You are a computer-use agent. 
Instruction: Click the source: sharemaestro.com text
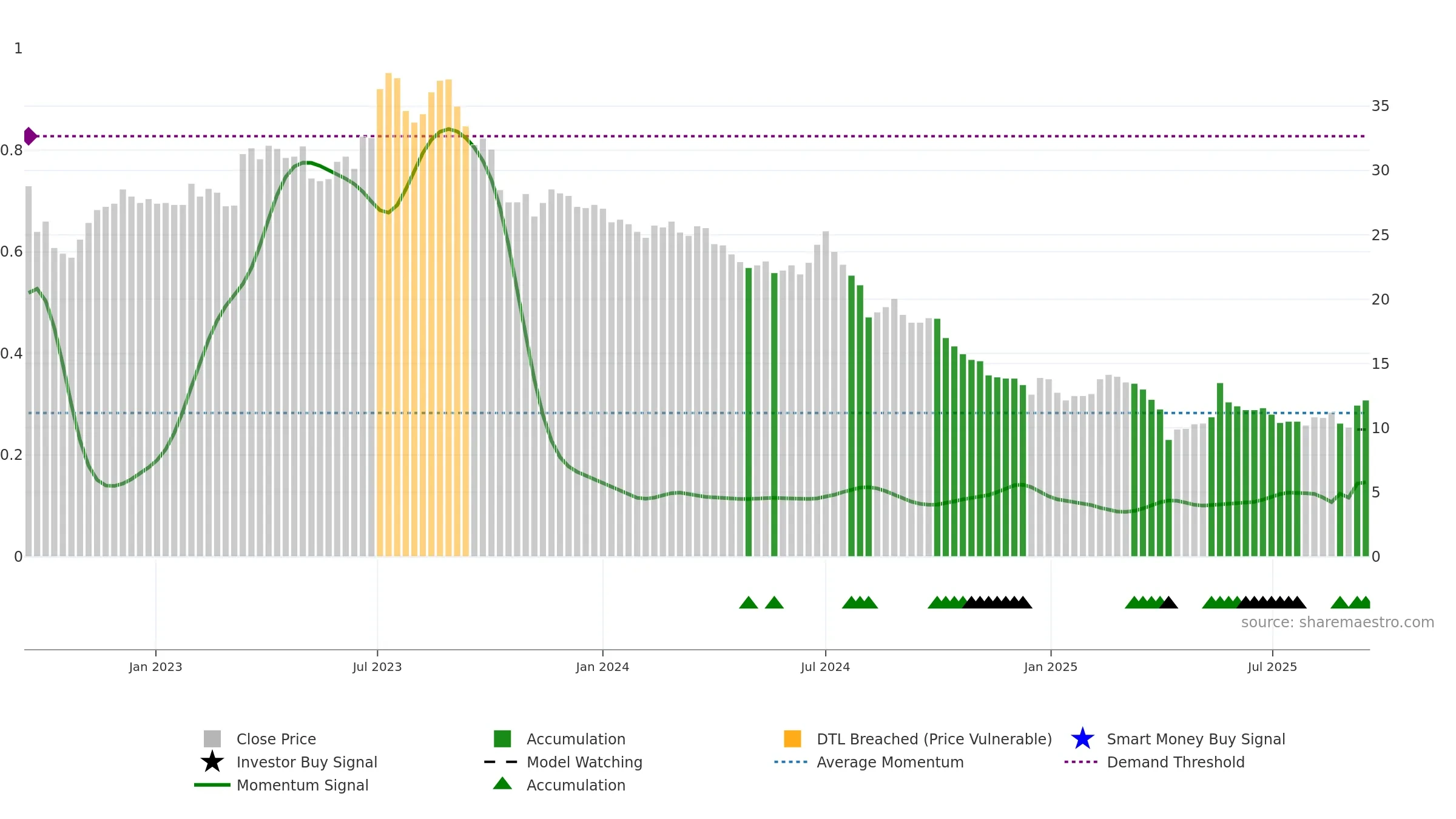click(1338, 622)
